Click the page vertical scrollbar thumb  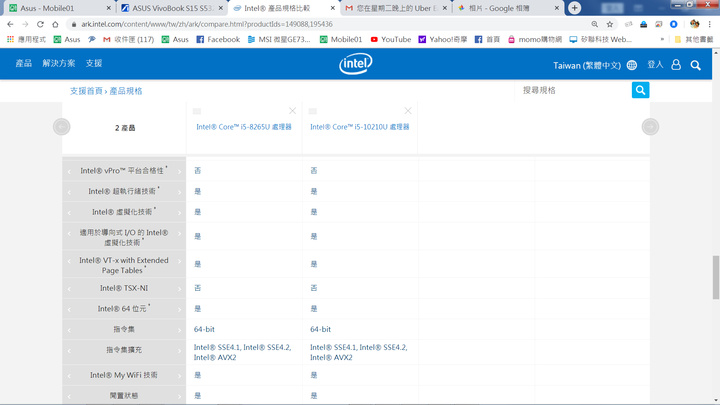(x=716, y=277)
